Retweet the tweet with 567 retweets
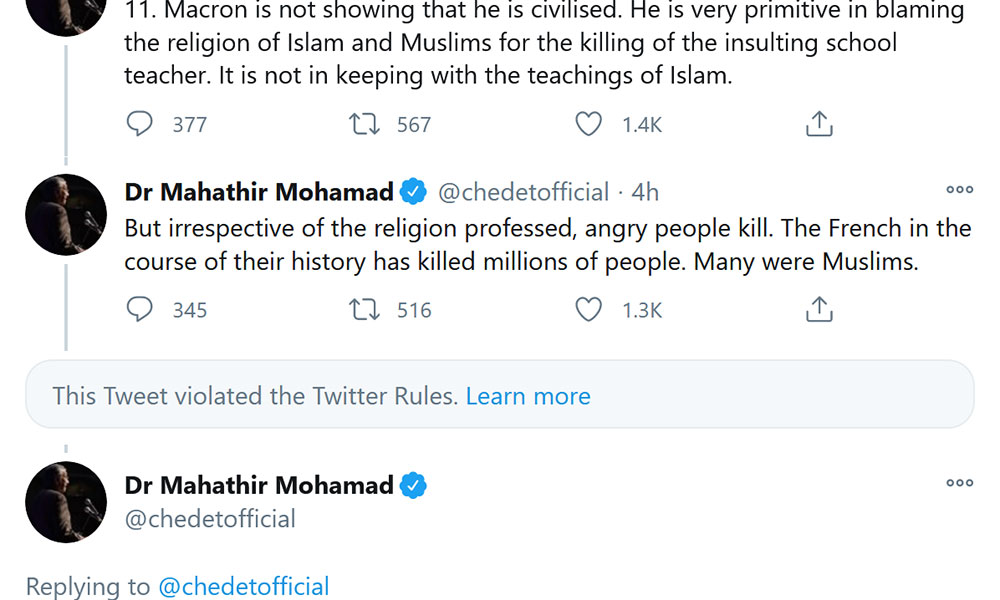 tap(363, 124)
